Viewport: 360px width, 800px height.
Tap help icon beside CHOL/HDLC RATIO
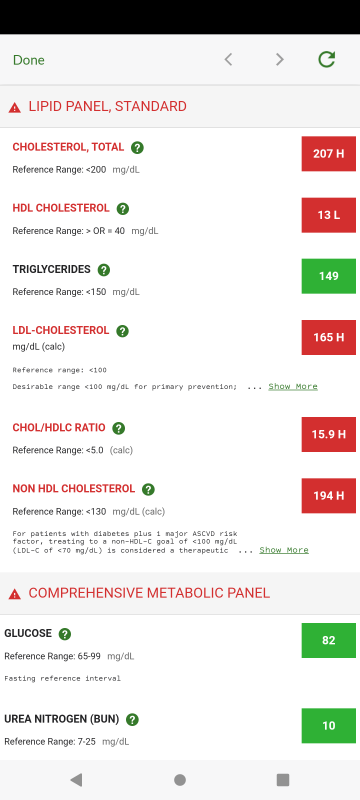(x=119, y=428)
